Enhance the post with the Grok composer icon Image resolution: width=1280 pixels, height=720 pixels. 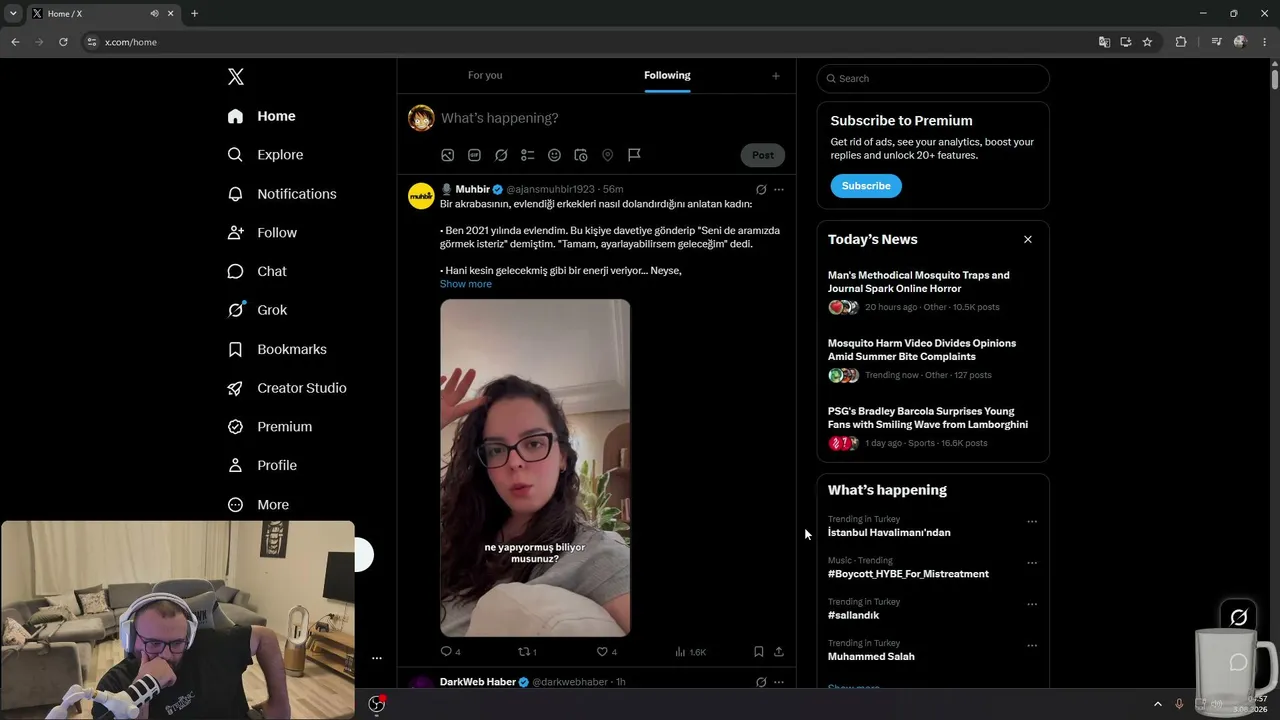coord(501,155)
